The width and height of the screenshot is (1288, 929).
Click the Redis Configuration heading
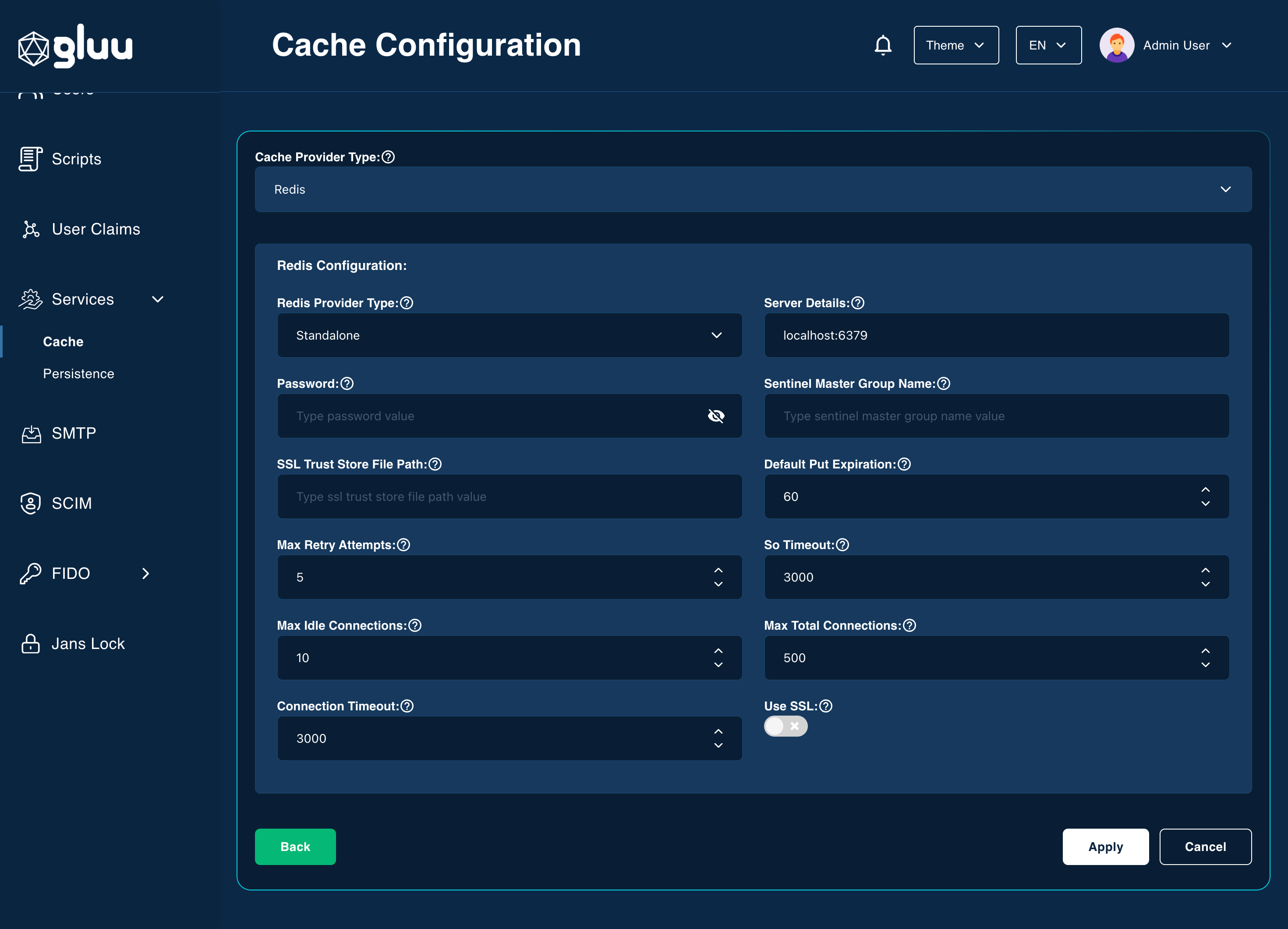(x=342, y=266)
